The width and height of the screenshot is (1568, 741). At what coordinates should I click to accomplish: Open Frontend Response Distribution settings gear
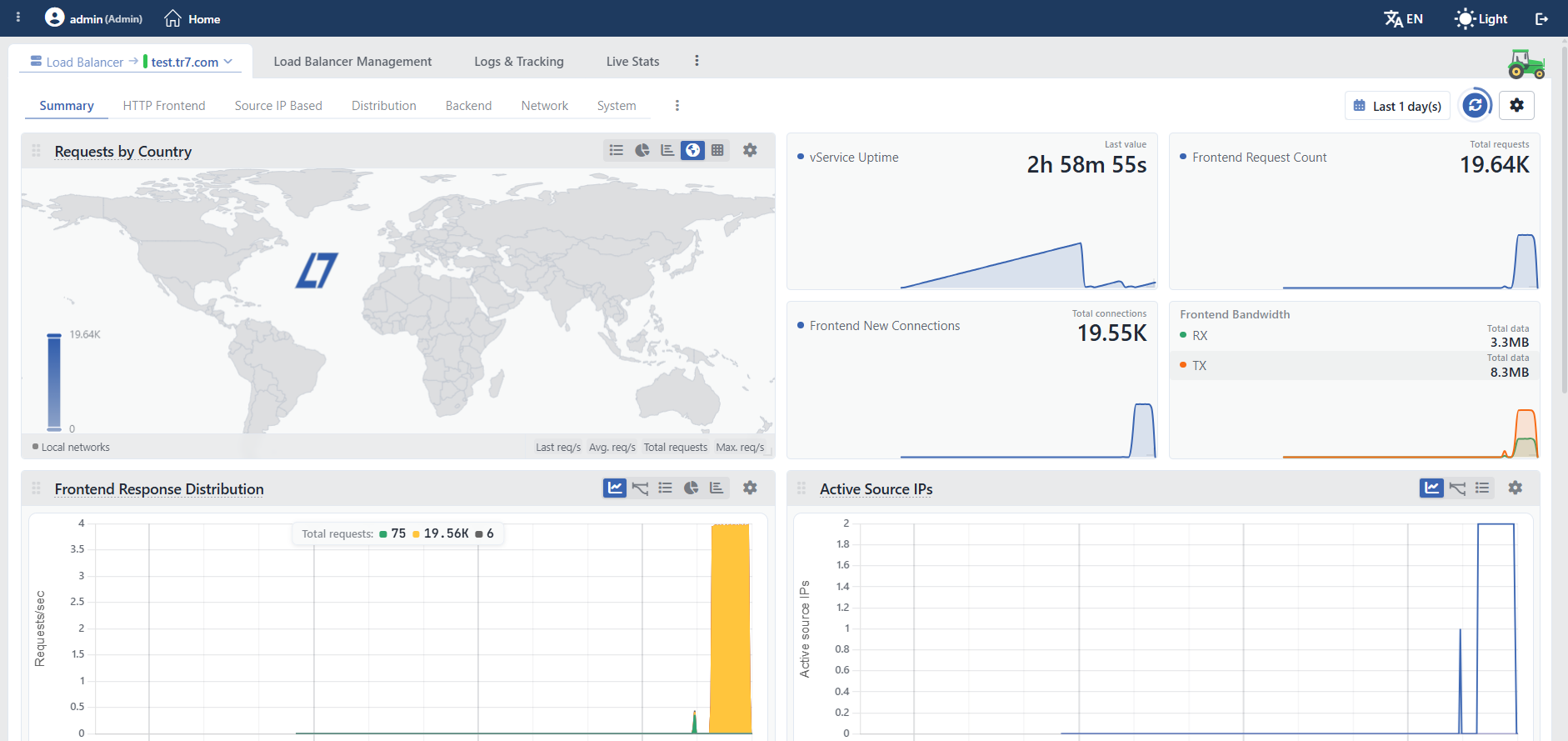pyautogui.click(x=750, y=488)
